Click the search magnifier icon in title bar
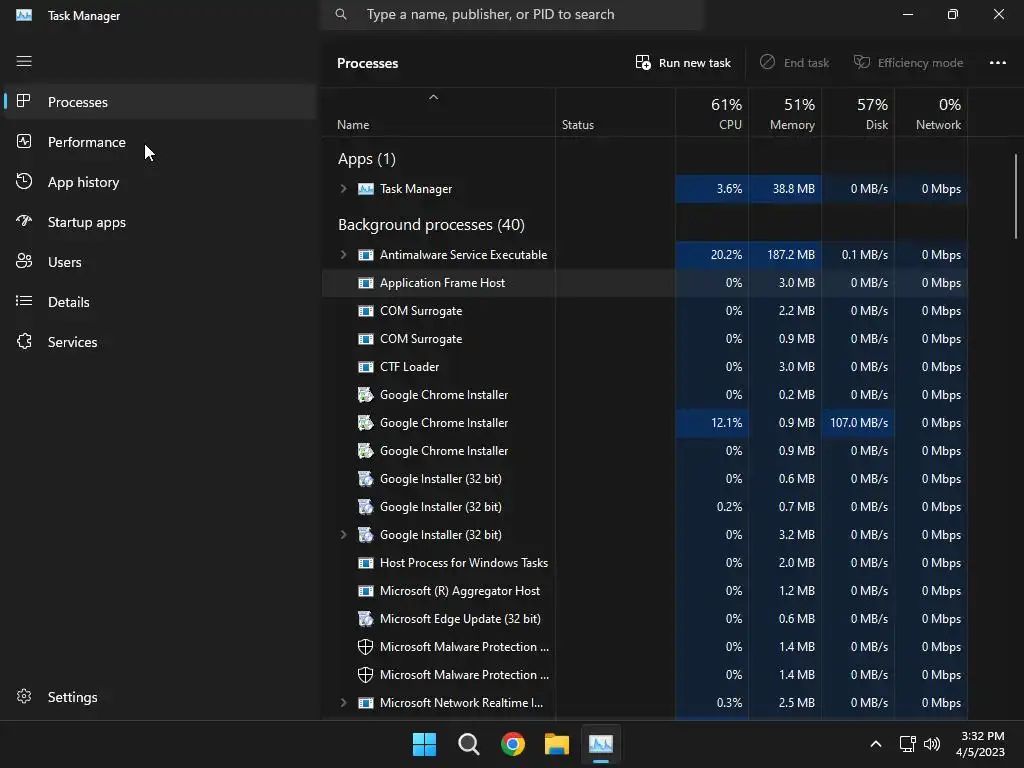Screen dimensions: 1024x768 point(341,14)
